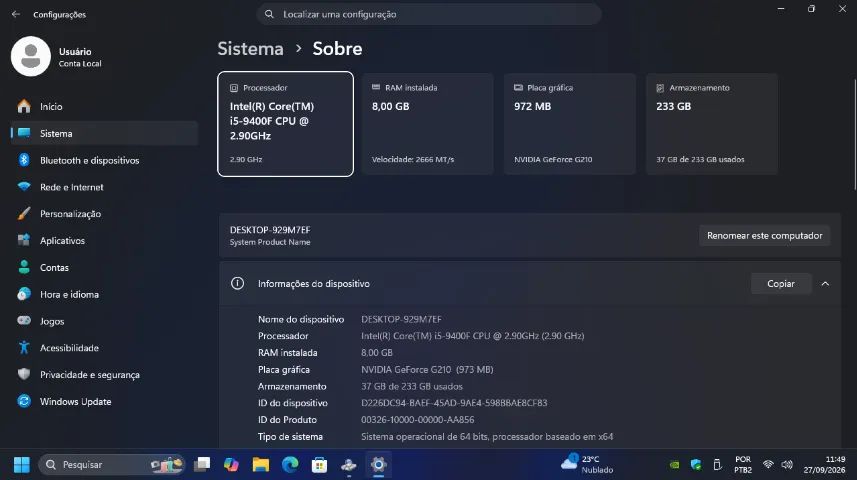Select the Processador info card
This screenshot has height=480, width=857.
[x=285, y=124]
